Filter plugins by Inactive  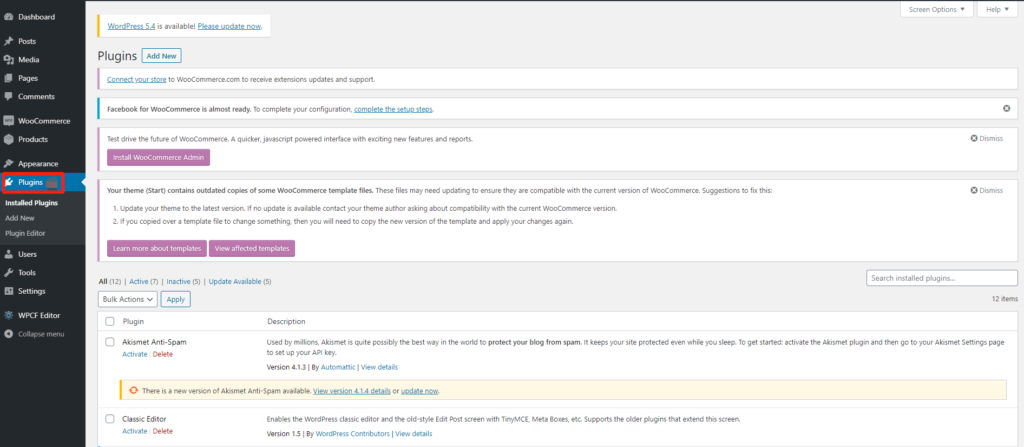pos(178,282)
